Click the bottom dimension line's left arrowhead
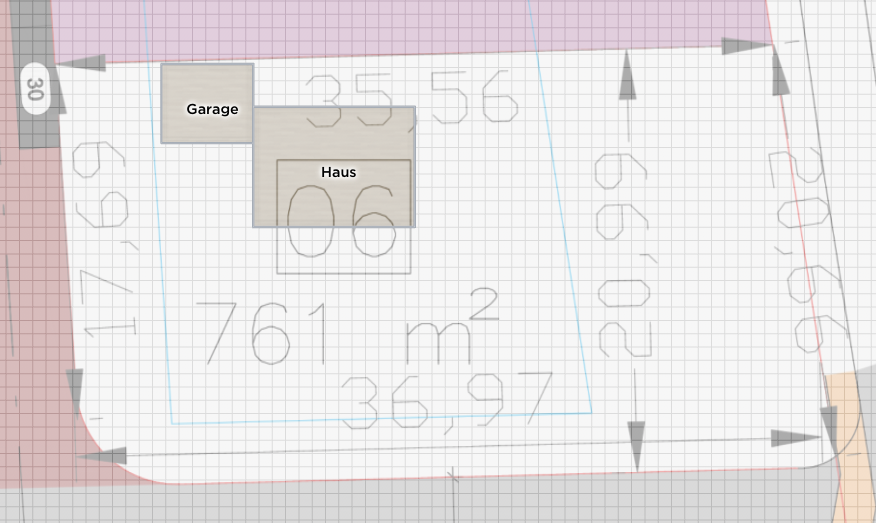The height and width of the screenshot is (523, 876). 102,456
